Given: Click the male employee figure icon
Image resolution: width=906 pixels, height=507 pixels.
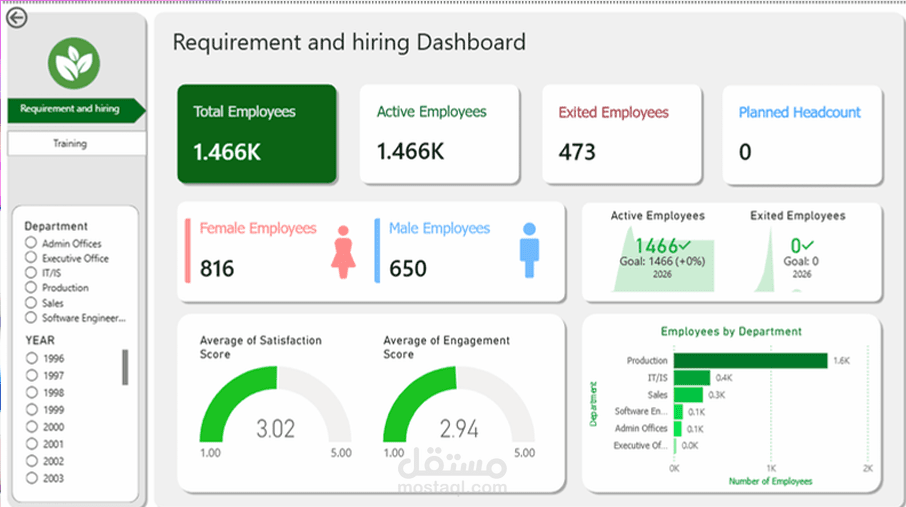Looking at the screenshot, I should 529,250.
